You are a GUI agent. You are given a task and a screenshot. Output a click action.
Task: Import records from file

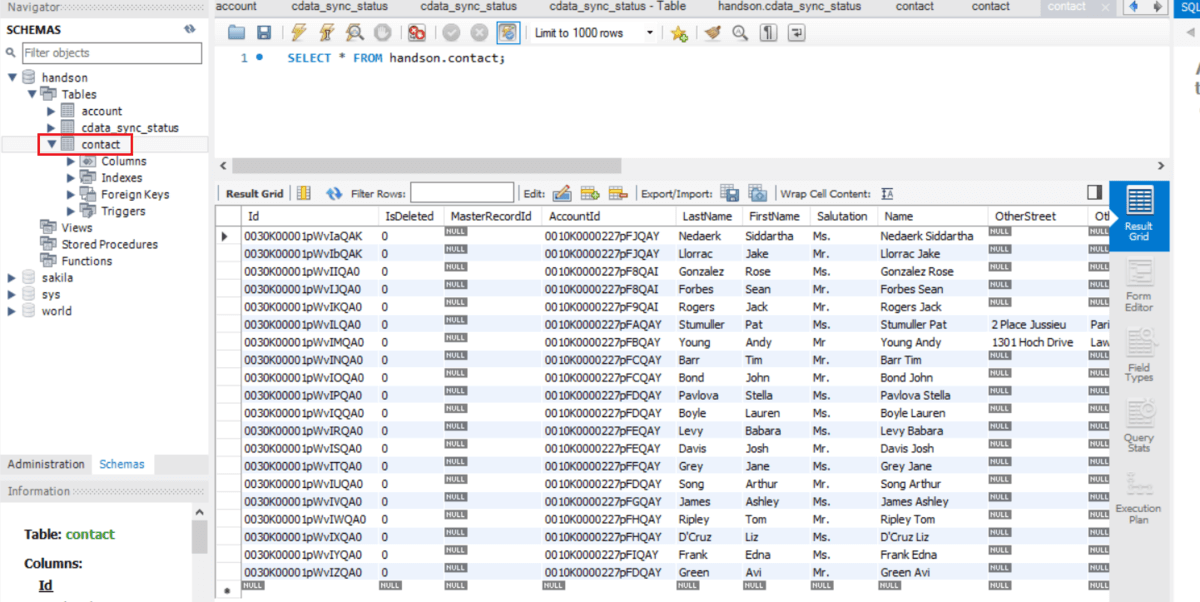point(758,193)
